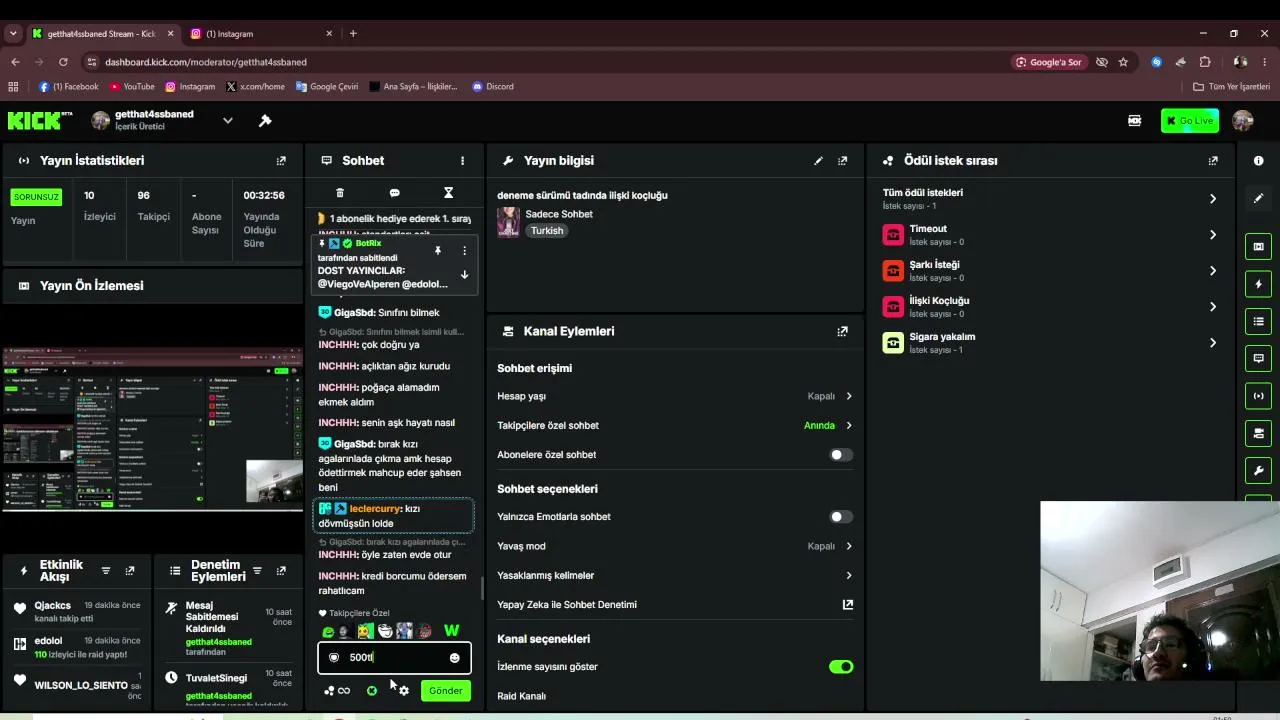Screen dimensions: 1280x720
Task: Expand Şarkı İsteği reward requests
Action: tap(1213, 271)
